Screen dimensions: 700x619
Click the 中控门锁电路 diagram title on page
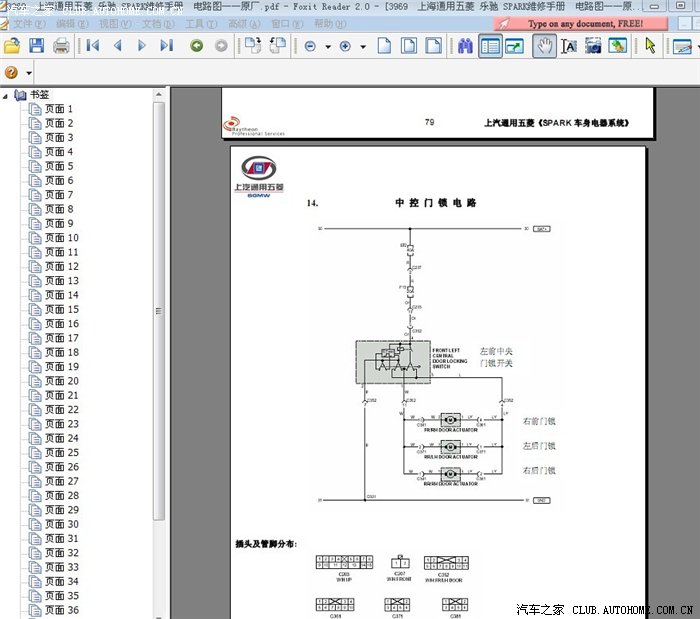coord(436,203)
